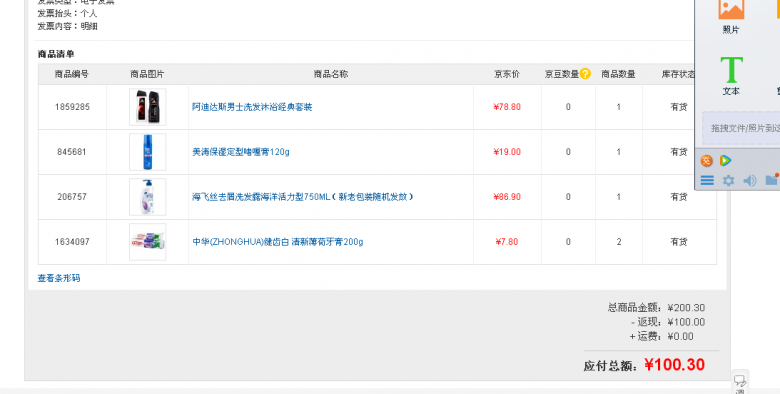Open link 阿迪达斯男士洗发沐浴经典套装
The height and width of the screenshot is (394, 780).
[252, 107]
